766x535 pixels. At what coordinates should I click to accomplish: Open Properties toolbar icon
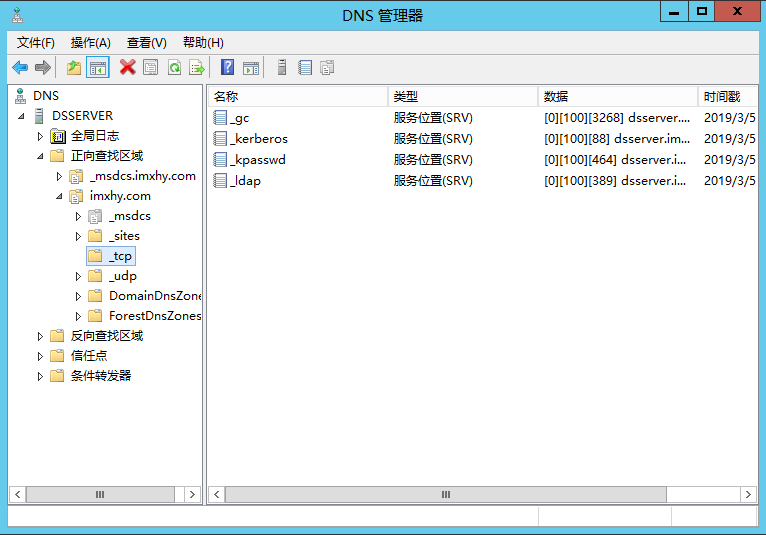150,67
